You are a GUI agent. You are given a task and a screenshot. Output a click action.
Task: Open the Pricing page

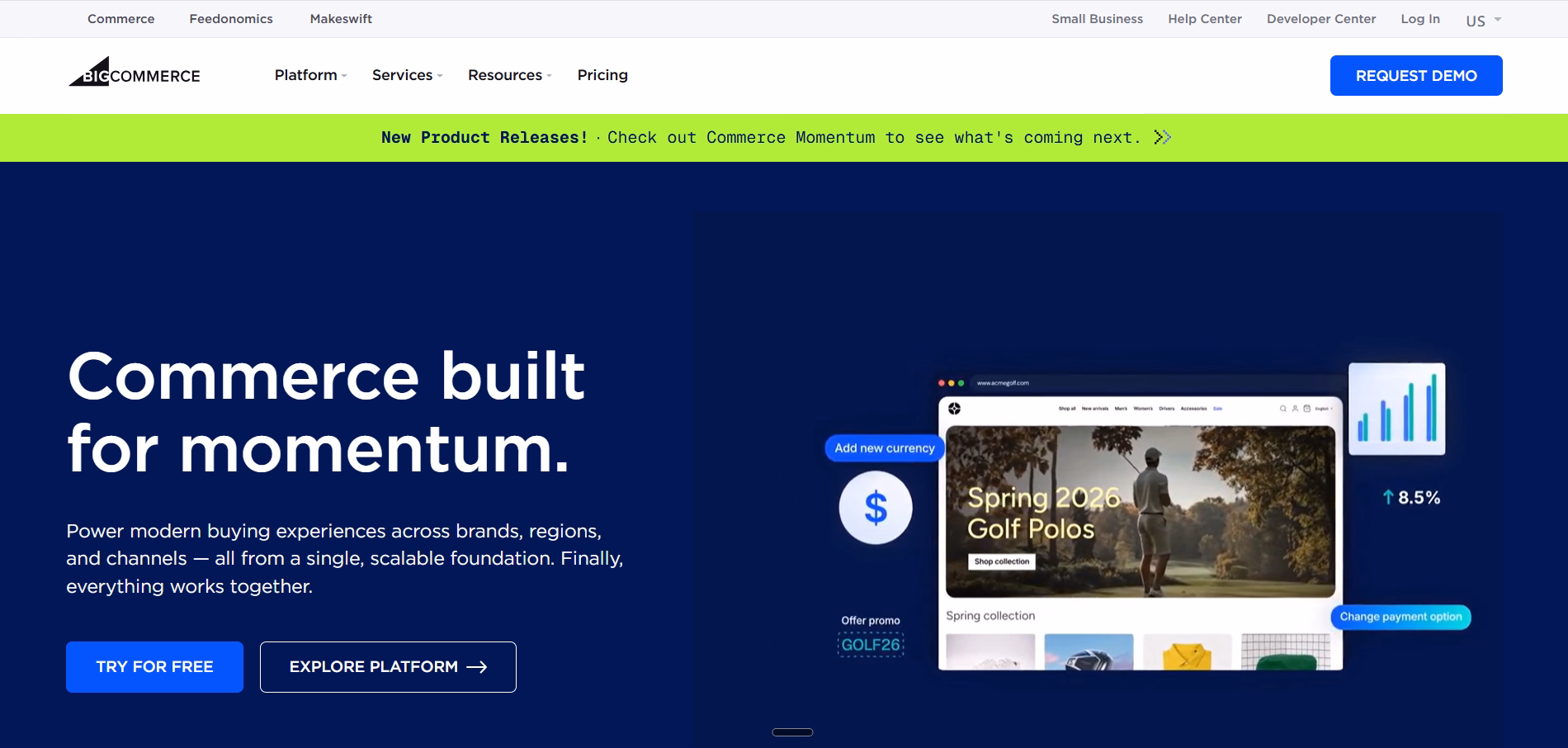point(602,75)
